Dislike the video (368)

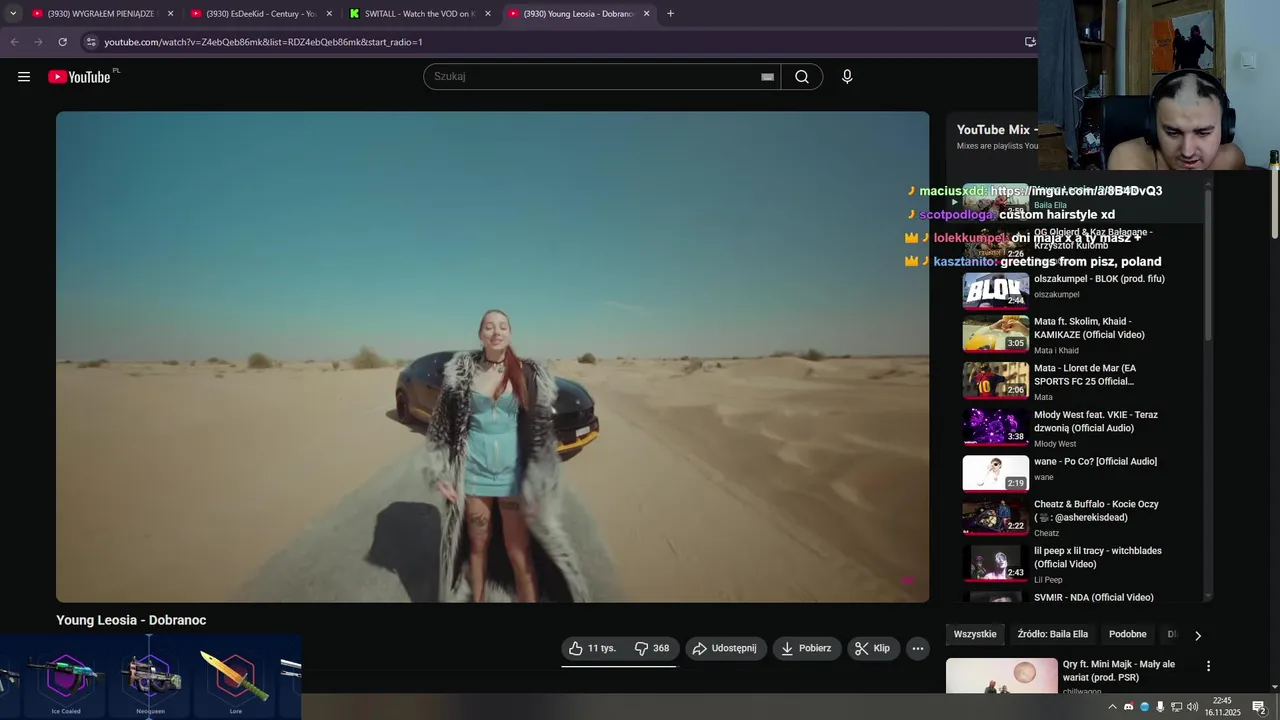click(x=652, y=648)
